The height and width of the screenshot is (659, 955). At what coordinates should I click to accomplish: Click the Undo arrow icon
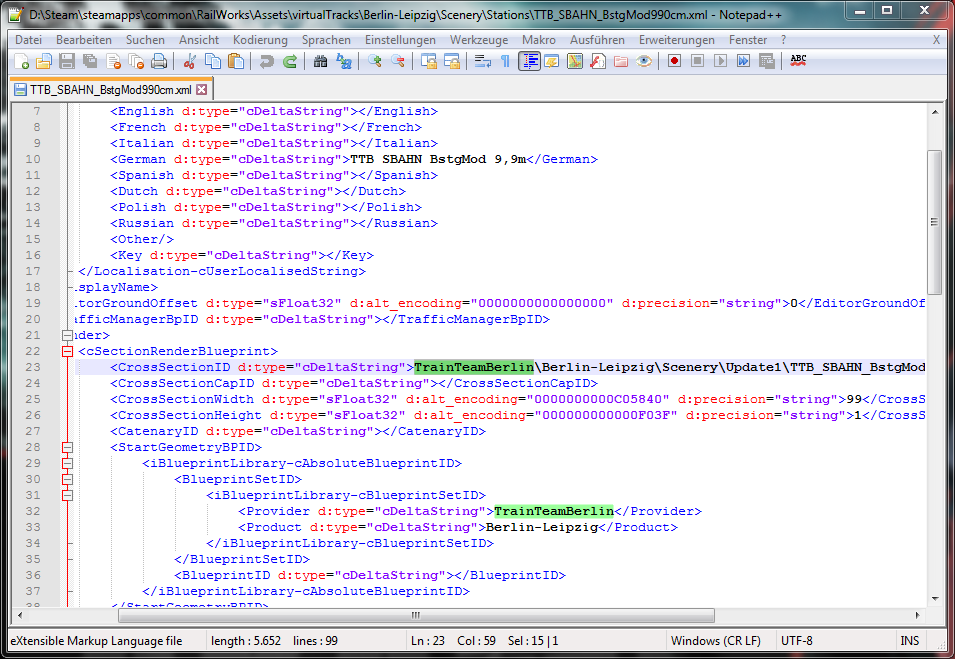click(266, 62)
